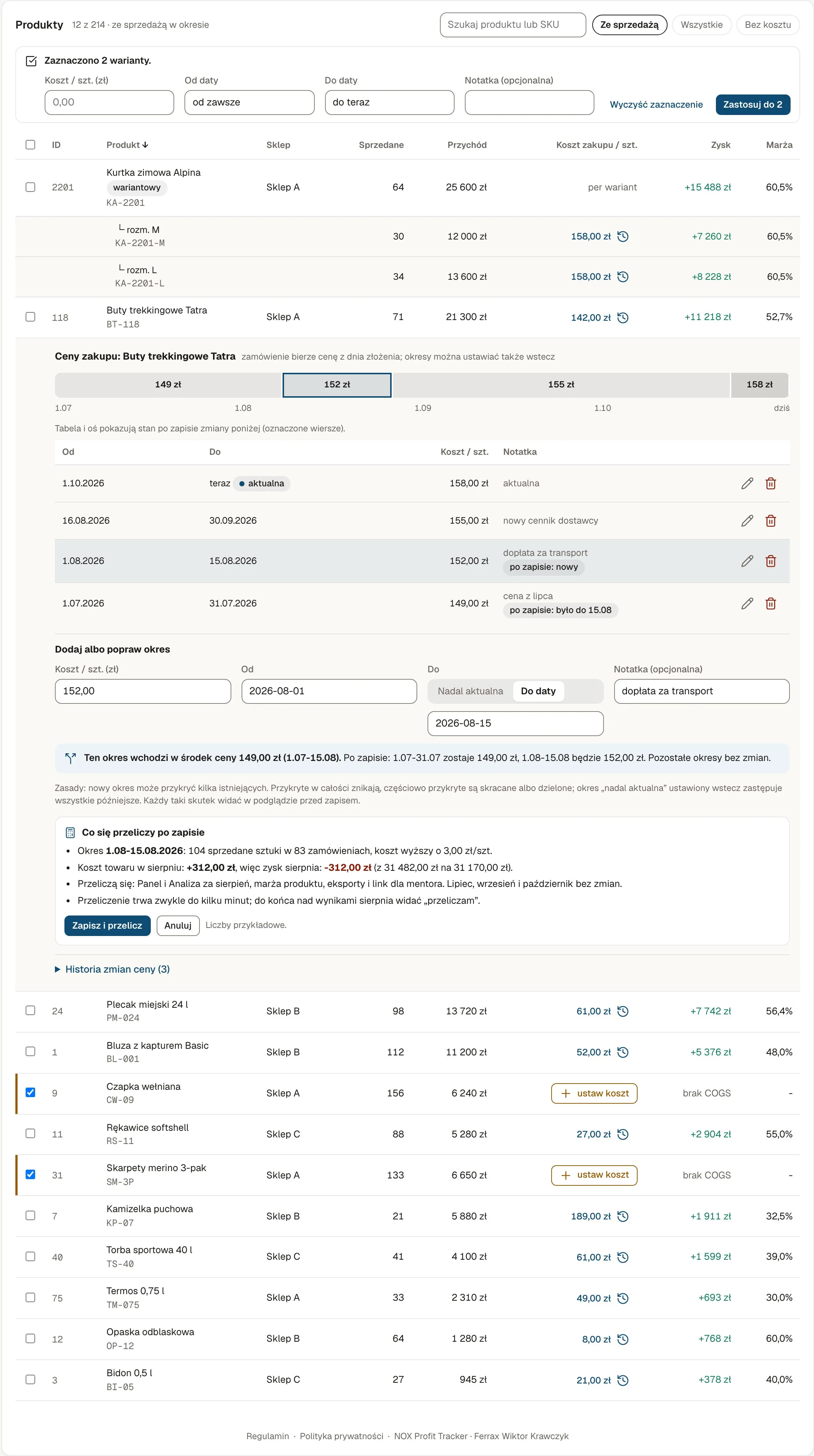Open the Regulamin footer link
814x1456 pixels.
point(267,1436)
